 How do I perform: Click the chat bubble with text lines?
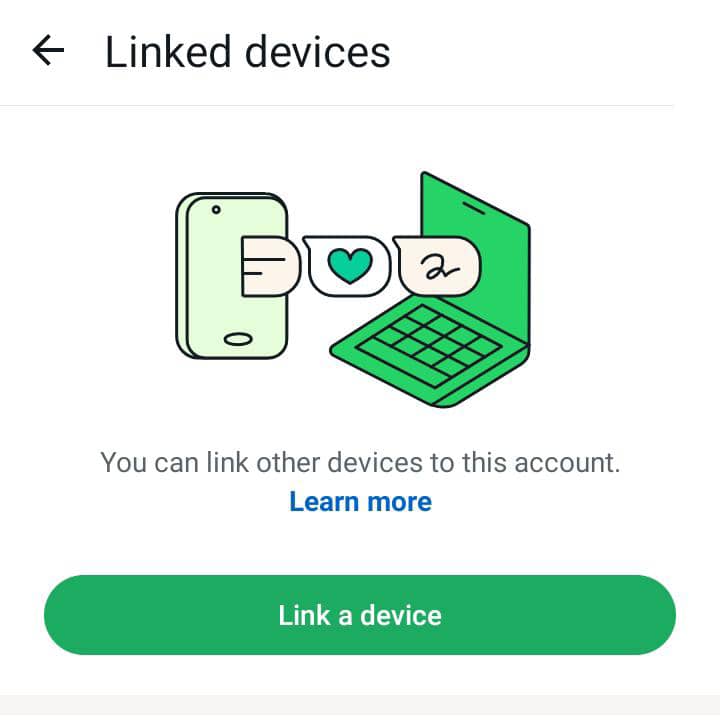coord(271,266)
